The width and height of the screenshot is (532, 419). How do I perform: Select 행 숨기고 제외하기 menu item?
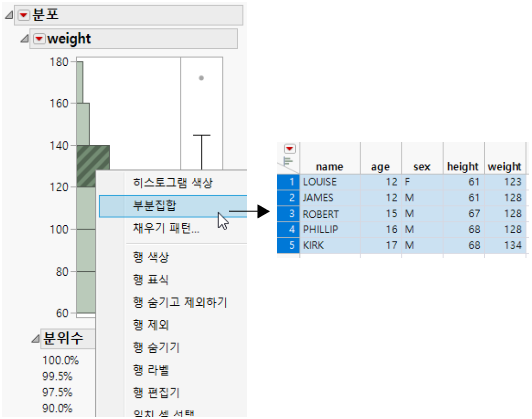[x=180, y=302]
